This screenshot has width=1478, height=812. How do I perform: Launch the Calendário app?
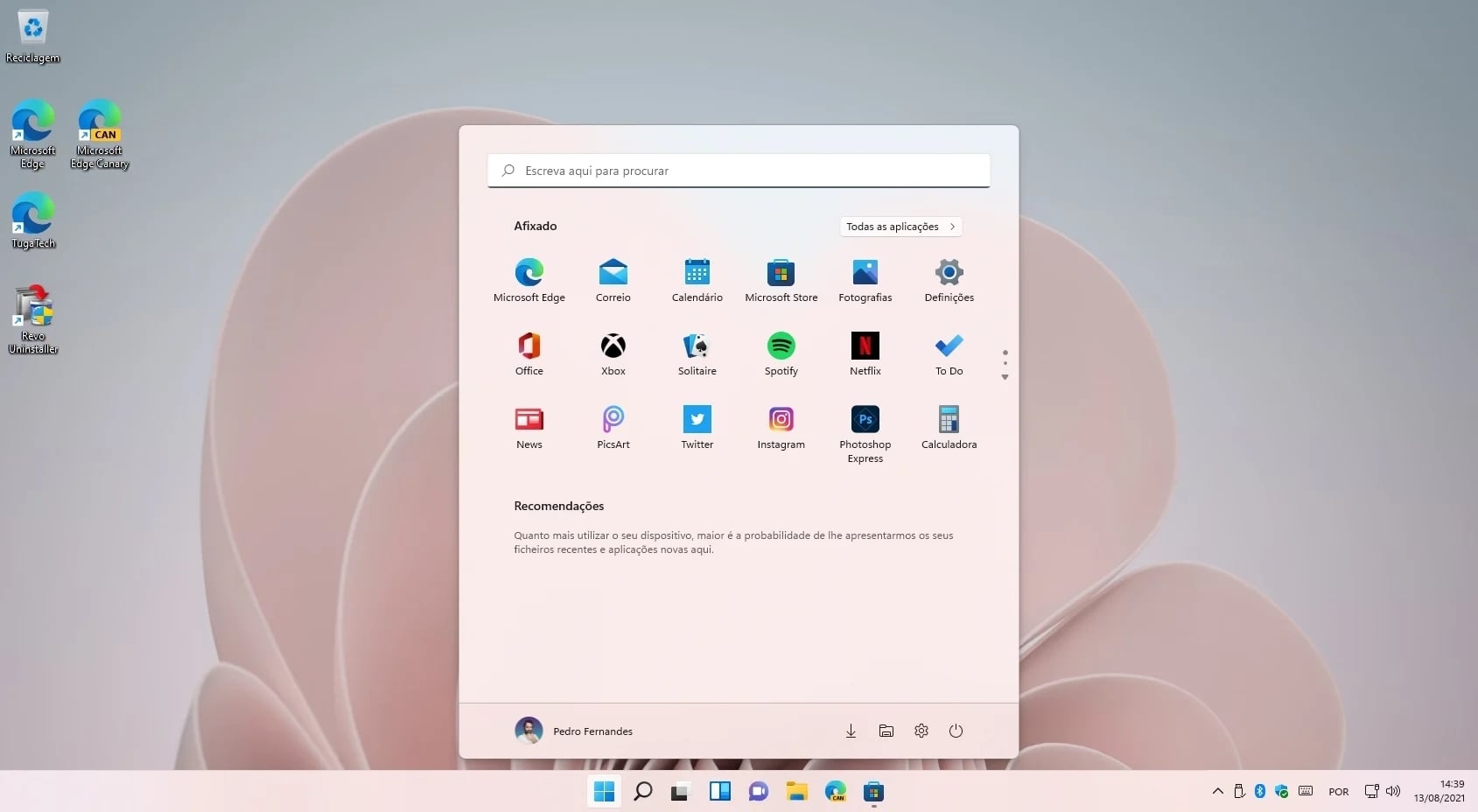coord(697,281)
